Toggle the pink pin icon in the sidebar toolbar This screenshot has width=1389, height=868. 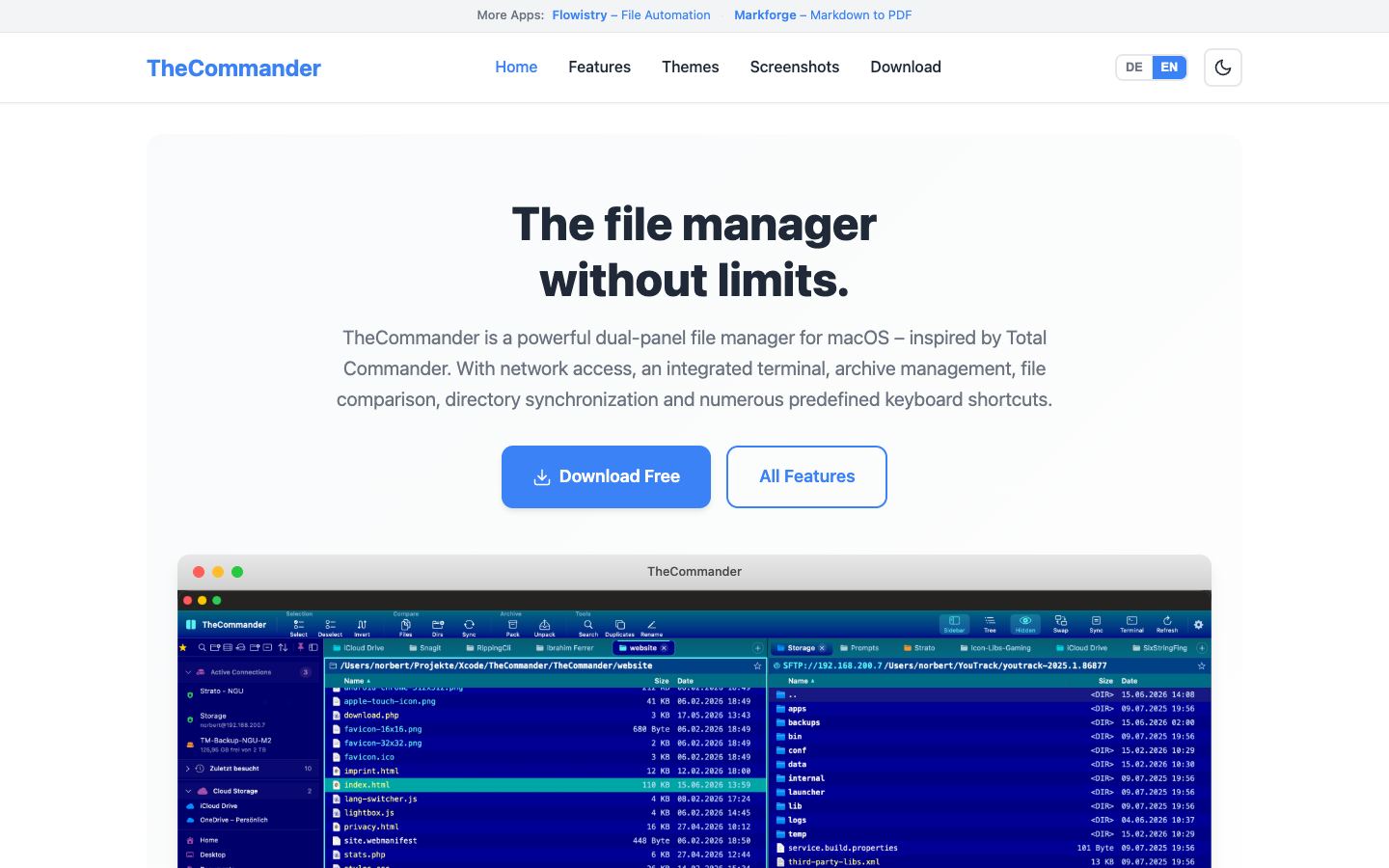[x=300, y=648]
